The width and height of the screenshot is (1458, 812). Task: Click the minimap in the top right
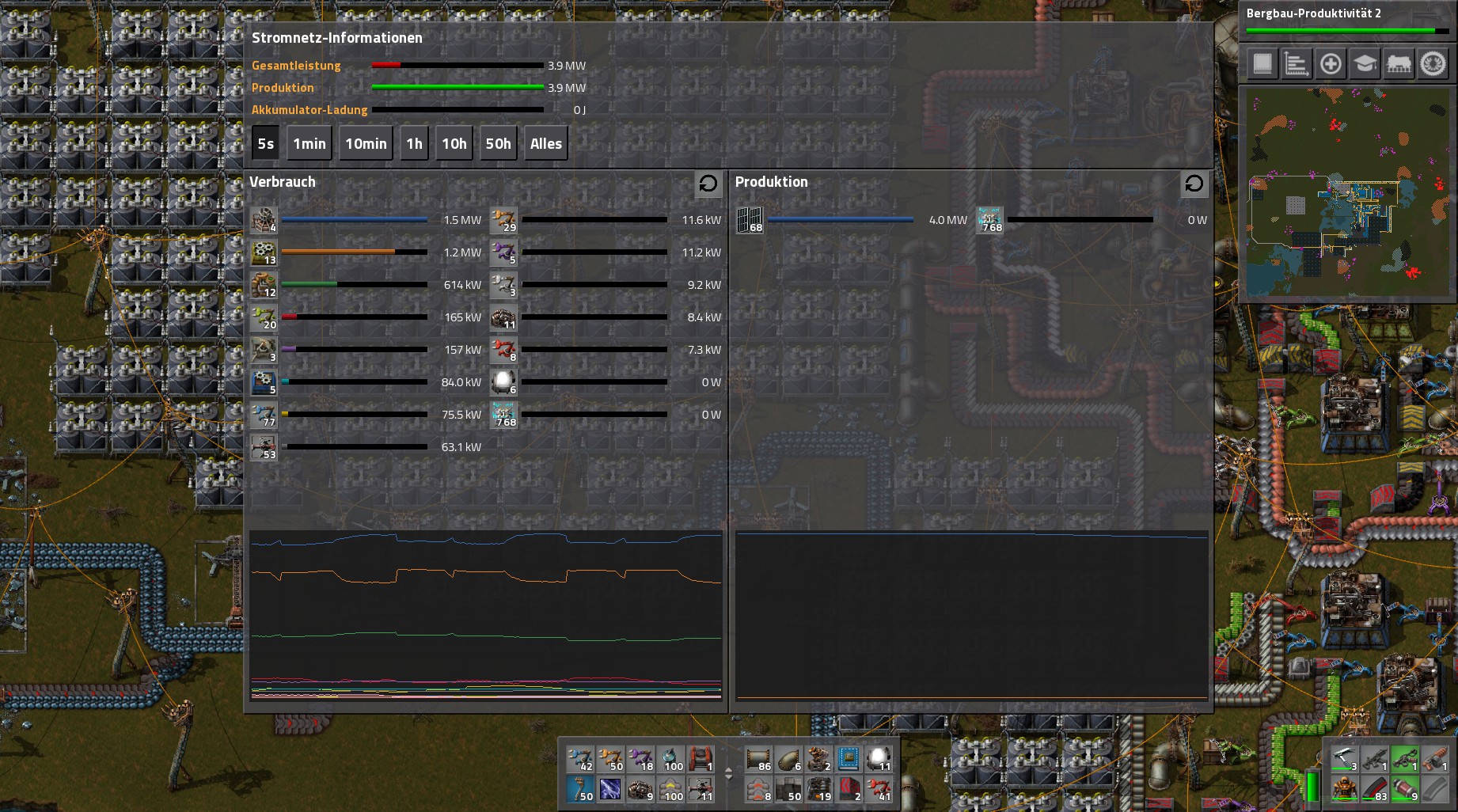(x=1347, y=192)
